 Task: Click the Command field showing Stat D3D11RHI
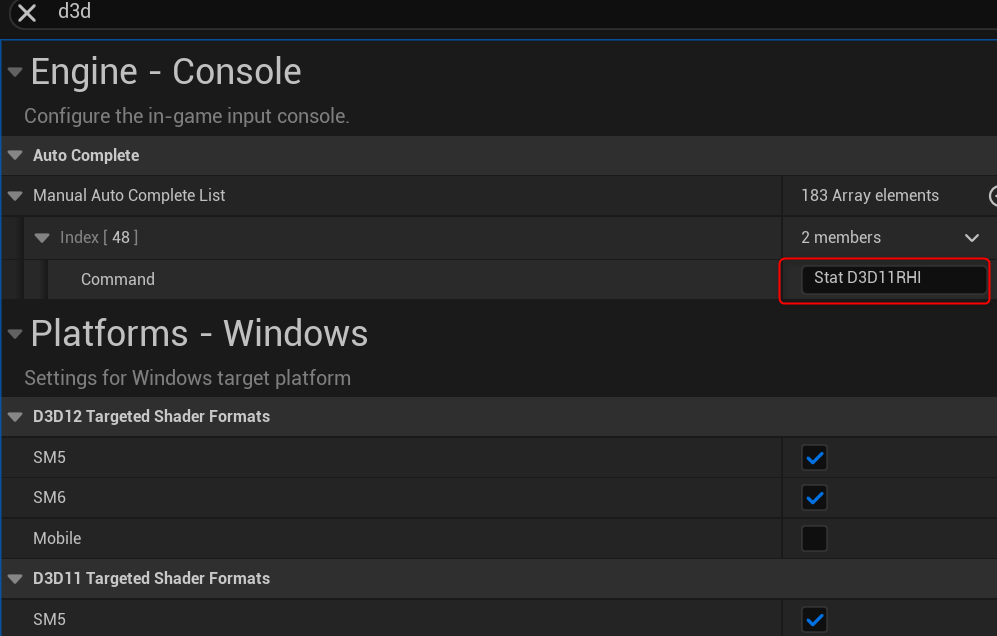pos(893,279)
